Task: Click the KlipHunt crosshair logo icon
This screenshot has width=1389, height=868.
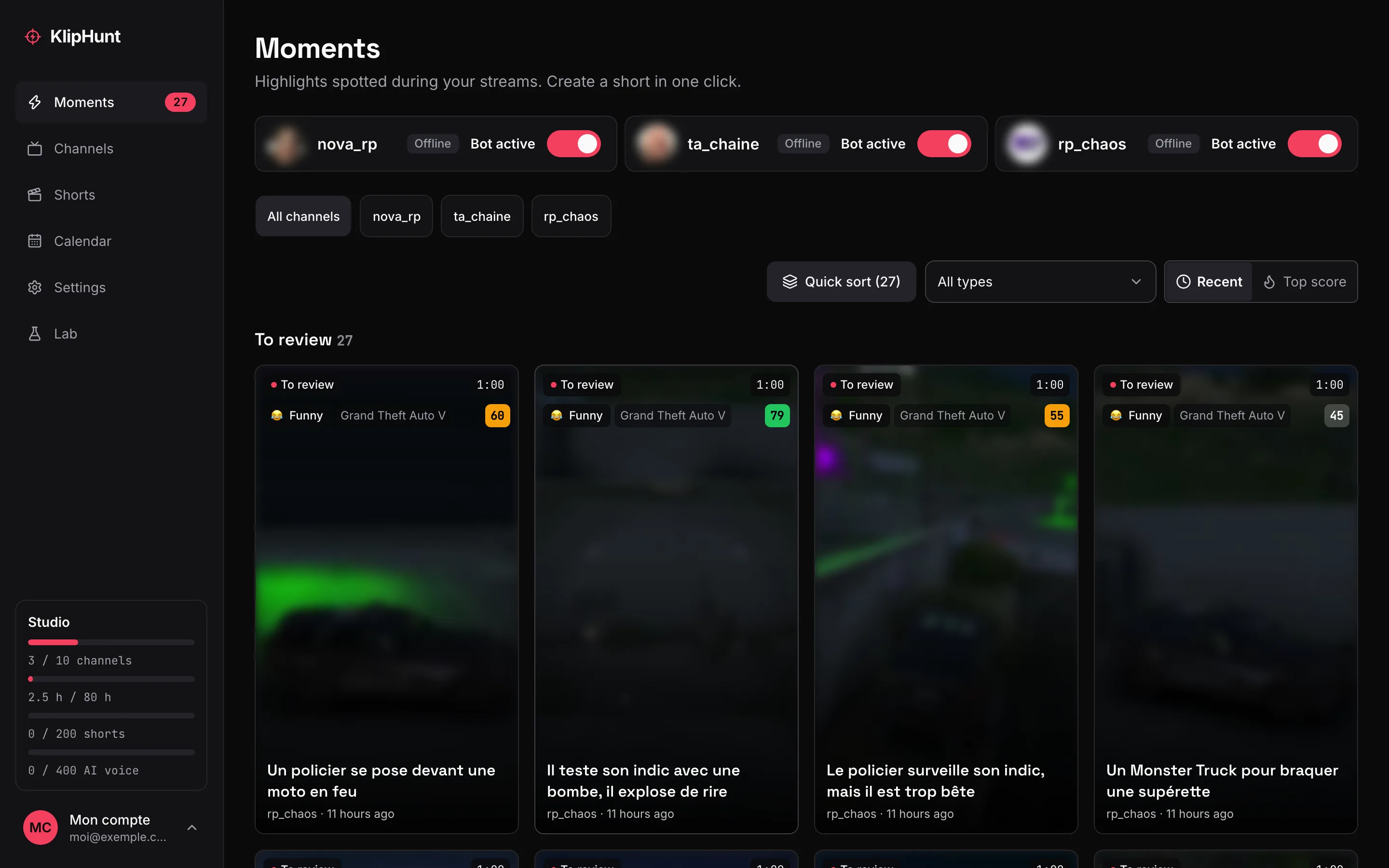Action: 33,37
